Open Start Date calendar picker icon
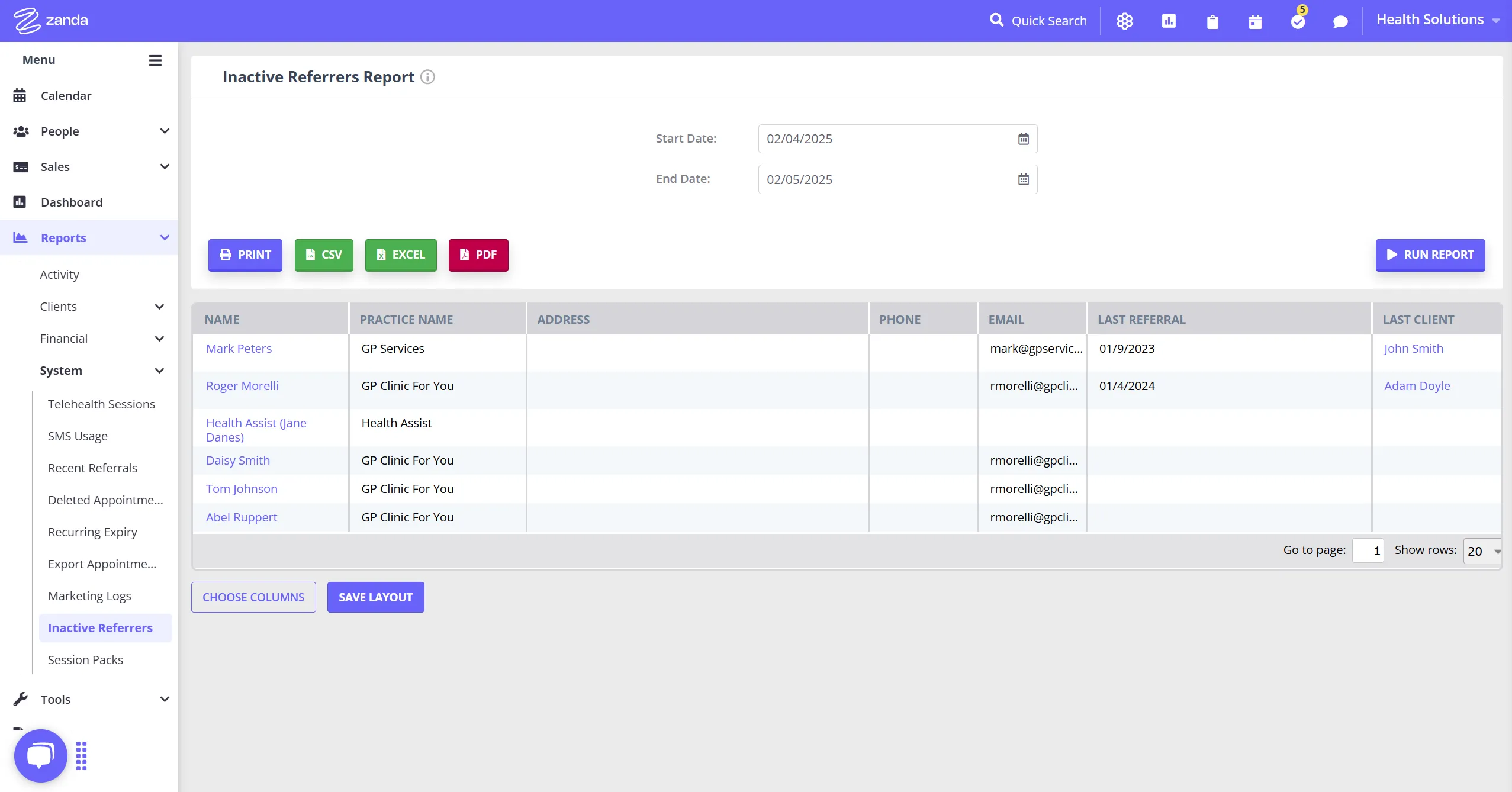1512x792 pixels. pos(1023,139)
